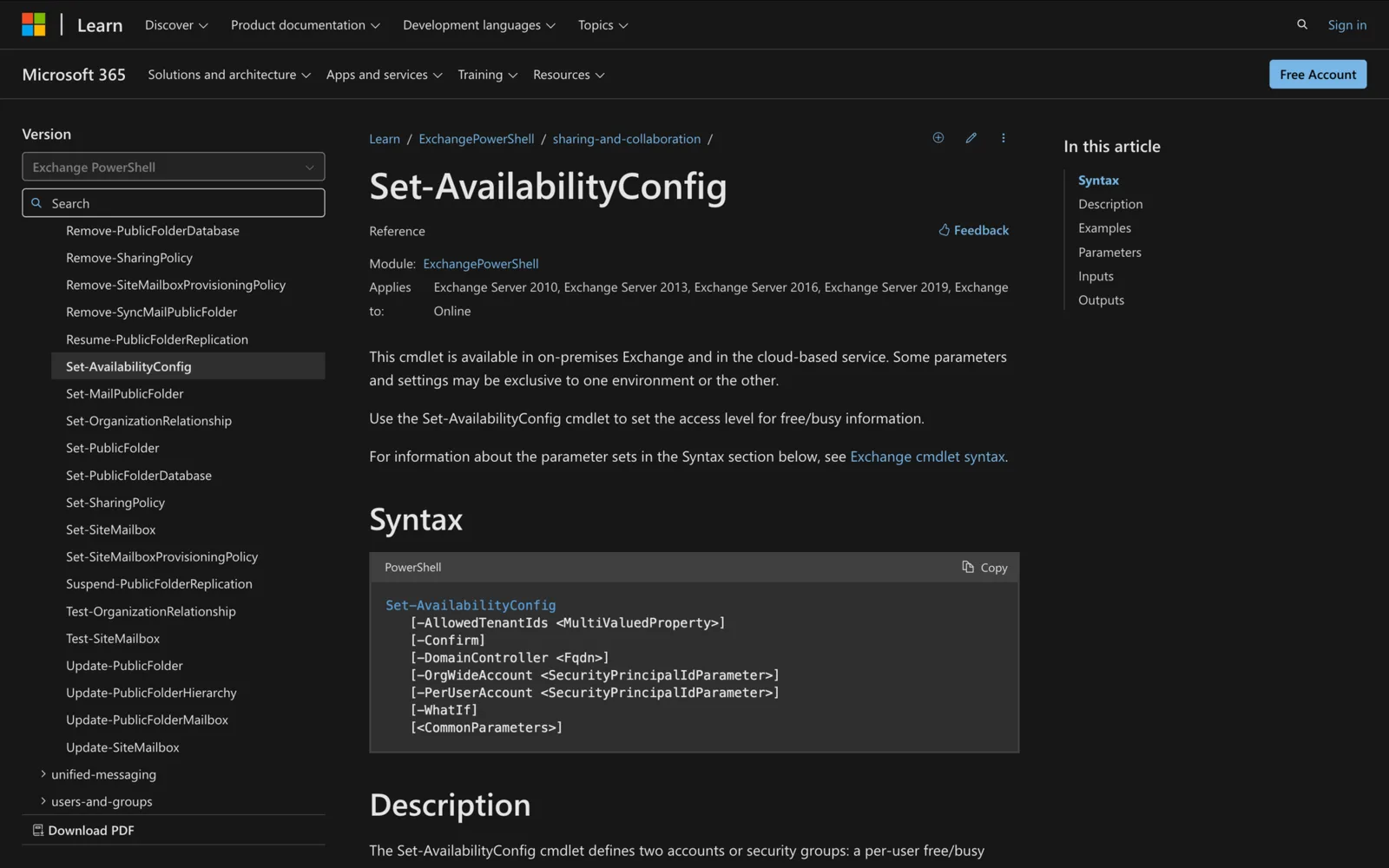Open the Exchange cmdlet syntax link

pos(927,457)
